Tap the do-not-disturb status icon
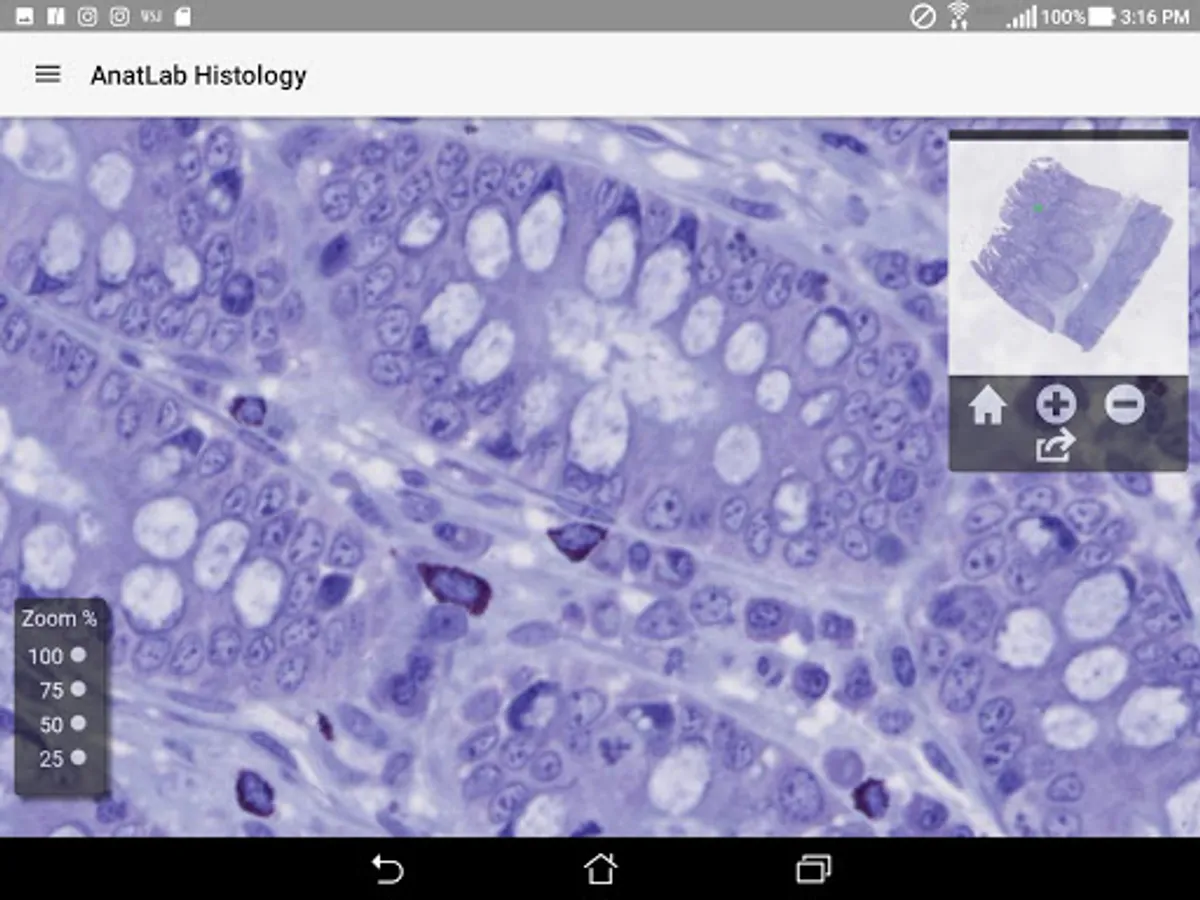 (923, 16)
